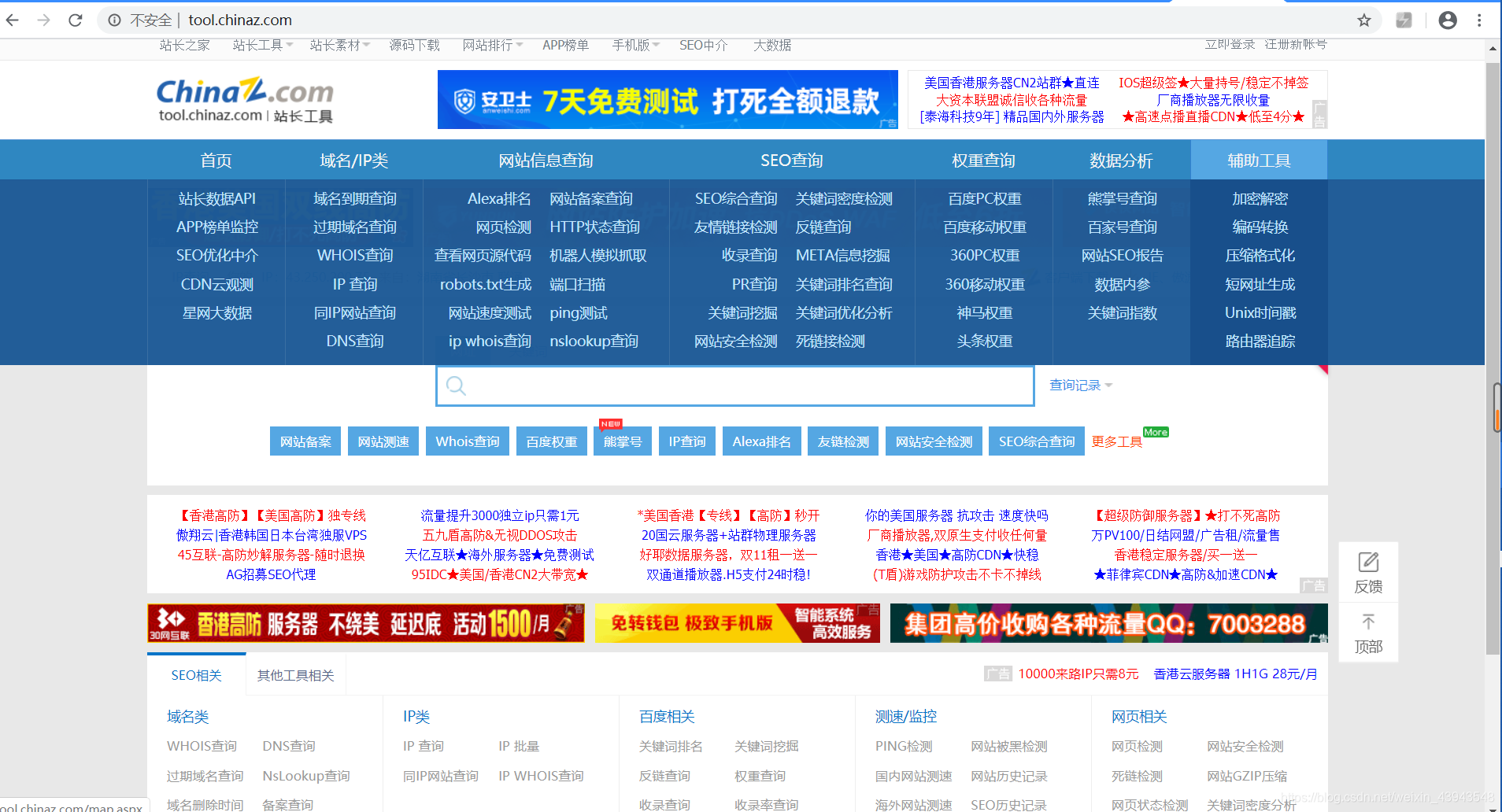Image resolution: width=1502 pixels, height=812 pixels.
Task: Open 域名/IP类 navigation menu
Action: pyautogui.click(x=354, y=161)
